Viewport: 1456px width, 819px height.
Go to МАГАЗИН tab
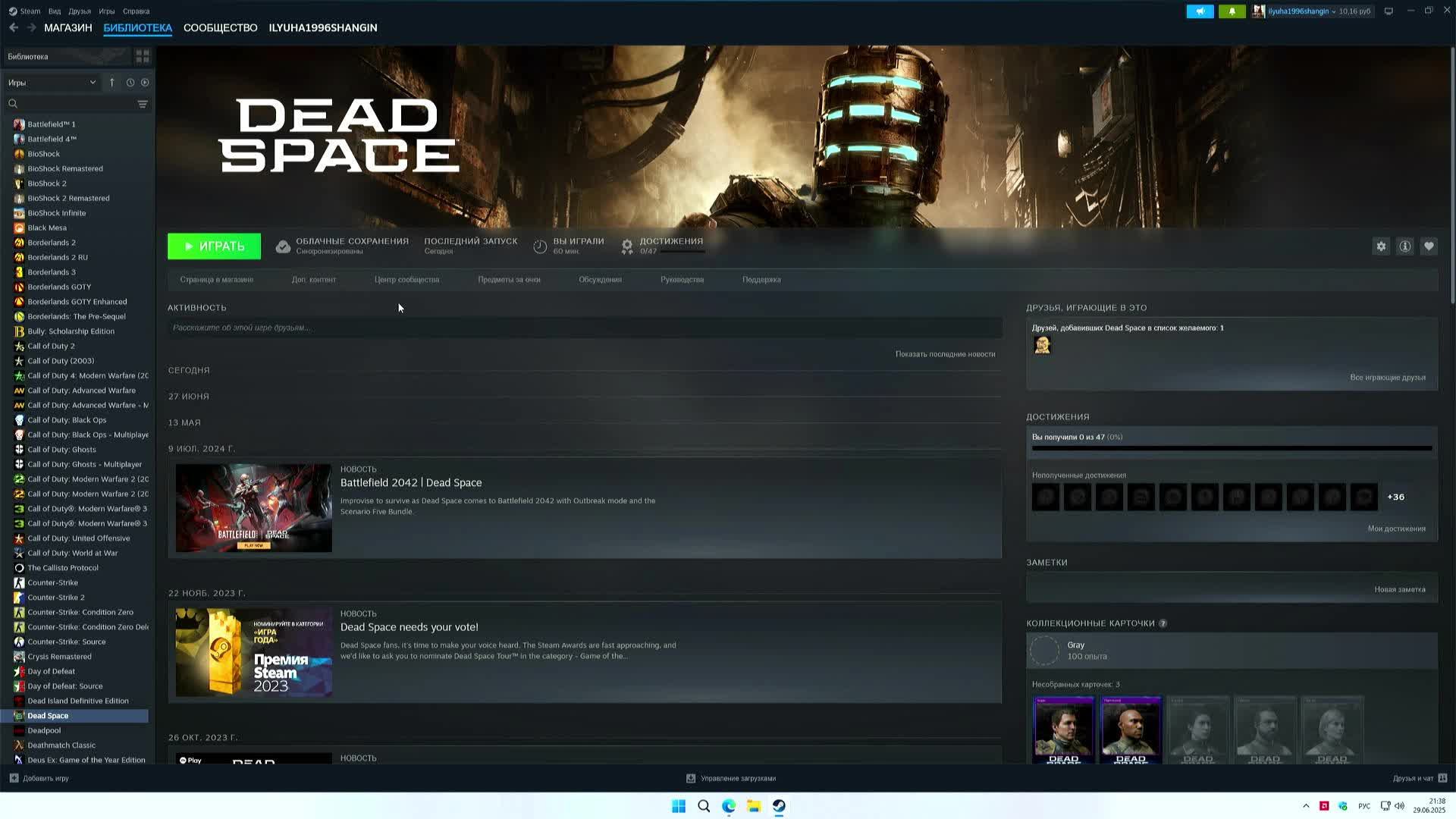coord(68,28)
